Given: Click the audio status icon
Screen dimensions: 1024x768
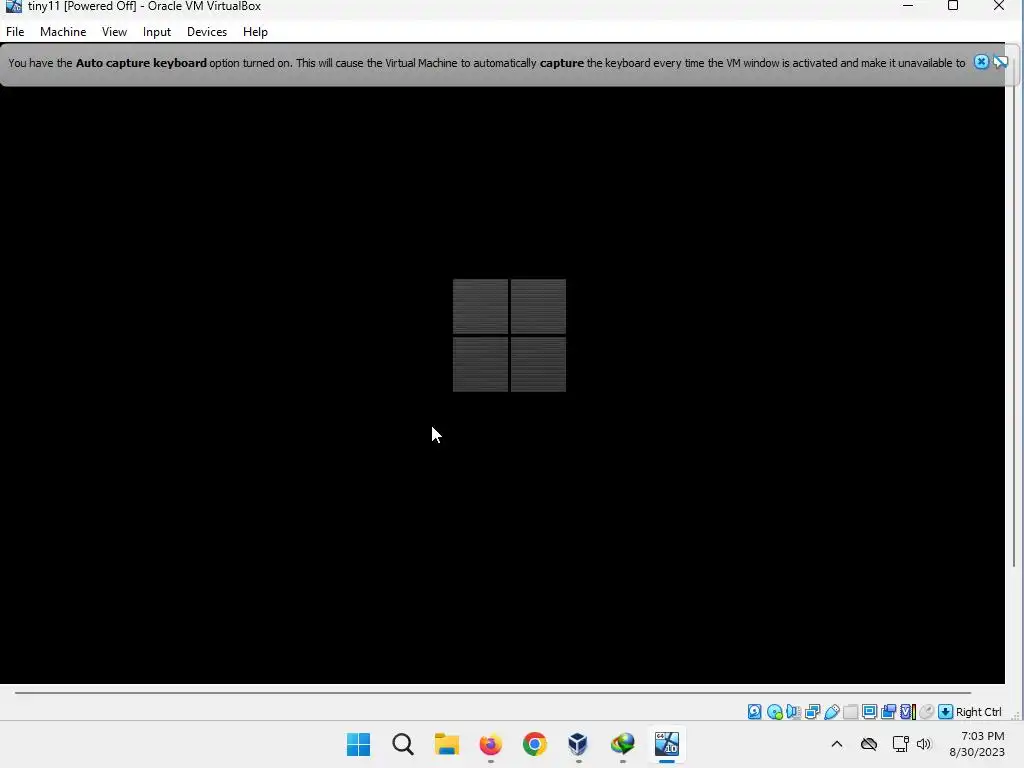Looking at the screenshot, I should click(793, 712).
